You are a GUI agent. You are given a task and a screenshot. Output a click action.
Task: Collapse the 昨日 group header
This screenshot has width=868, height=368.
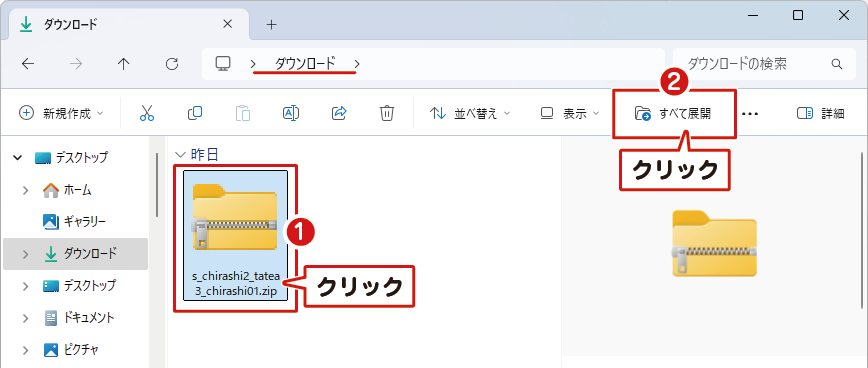click(179, 154)
